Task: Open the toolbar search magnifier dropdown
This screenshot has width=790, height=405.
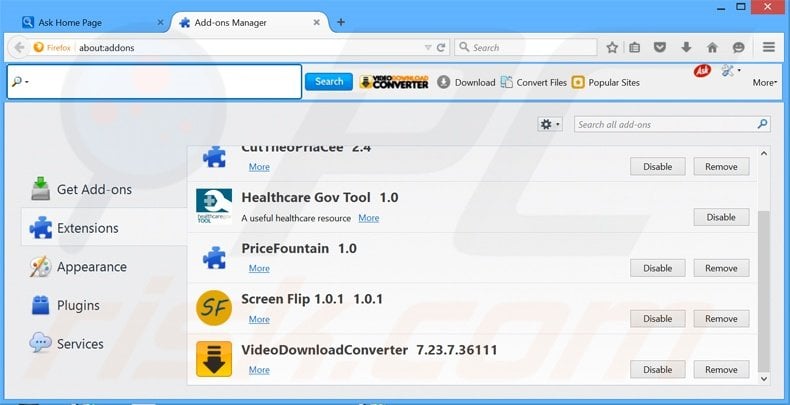Action: 20,82
